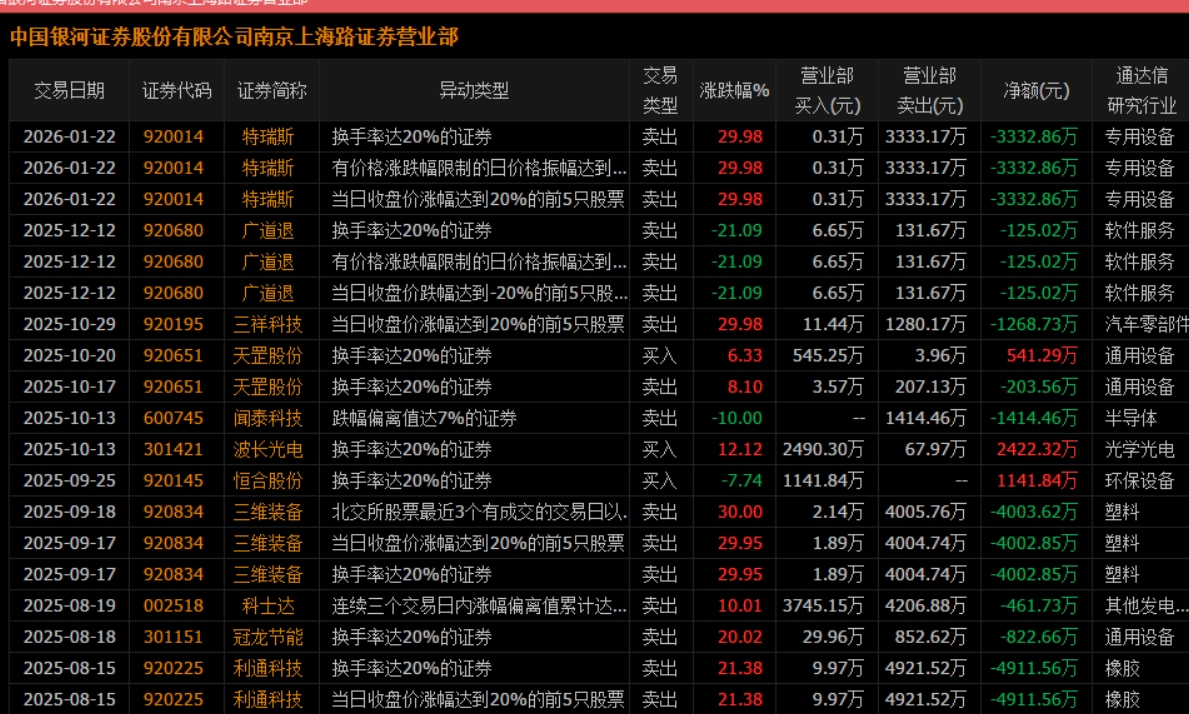Open stock name 冠龙节能

268,637
